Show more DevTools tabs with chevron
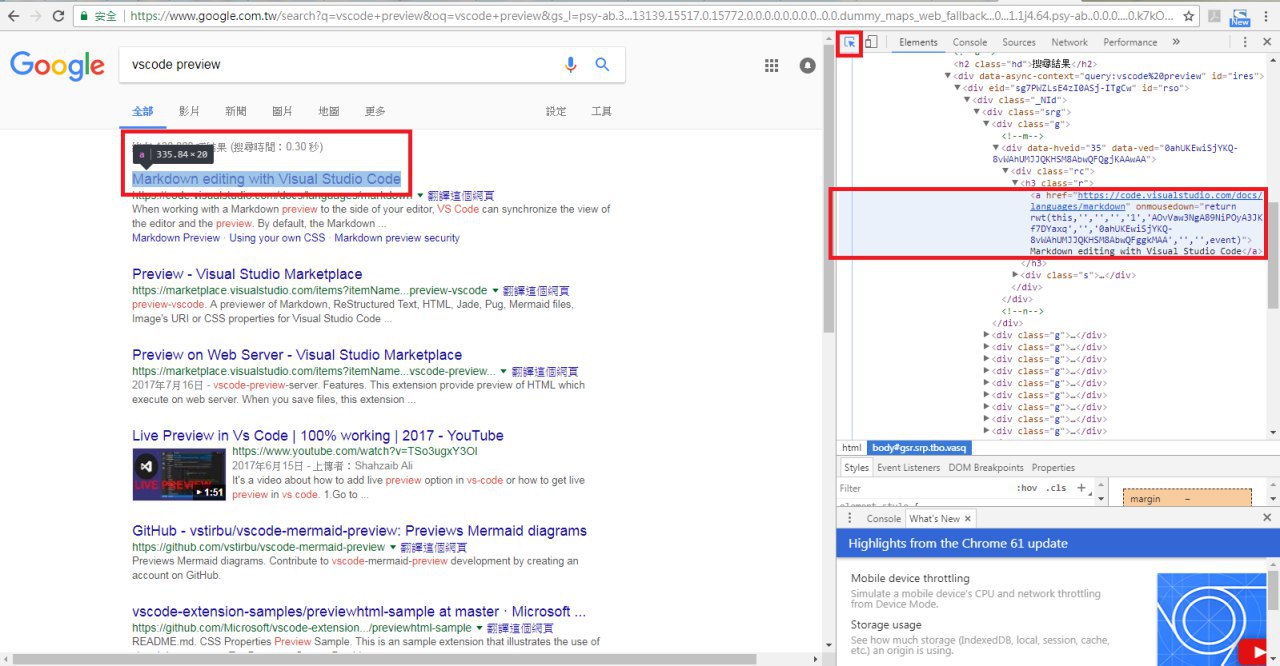1280x666 pixels. [x=1175, y=42]
